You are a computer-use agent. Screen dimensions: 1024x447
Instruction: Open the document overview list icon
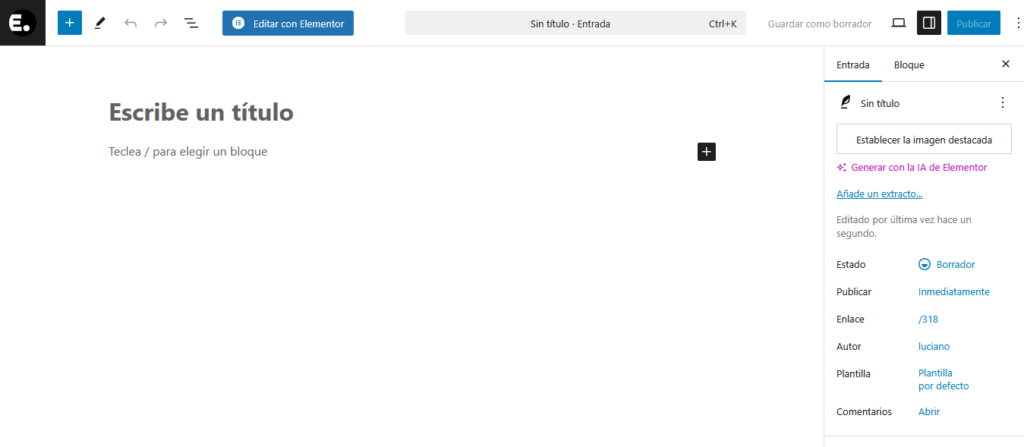coord(191,23)
